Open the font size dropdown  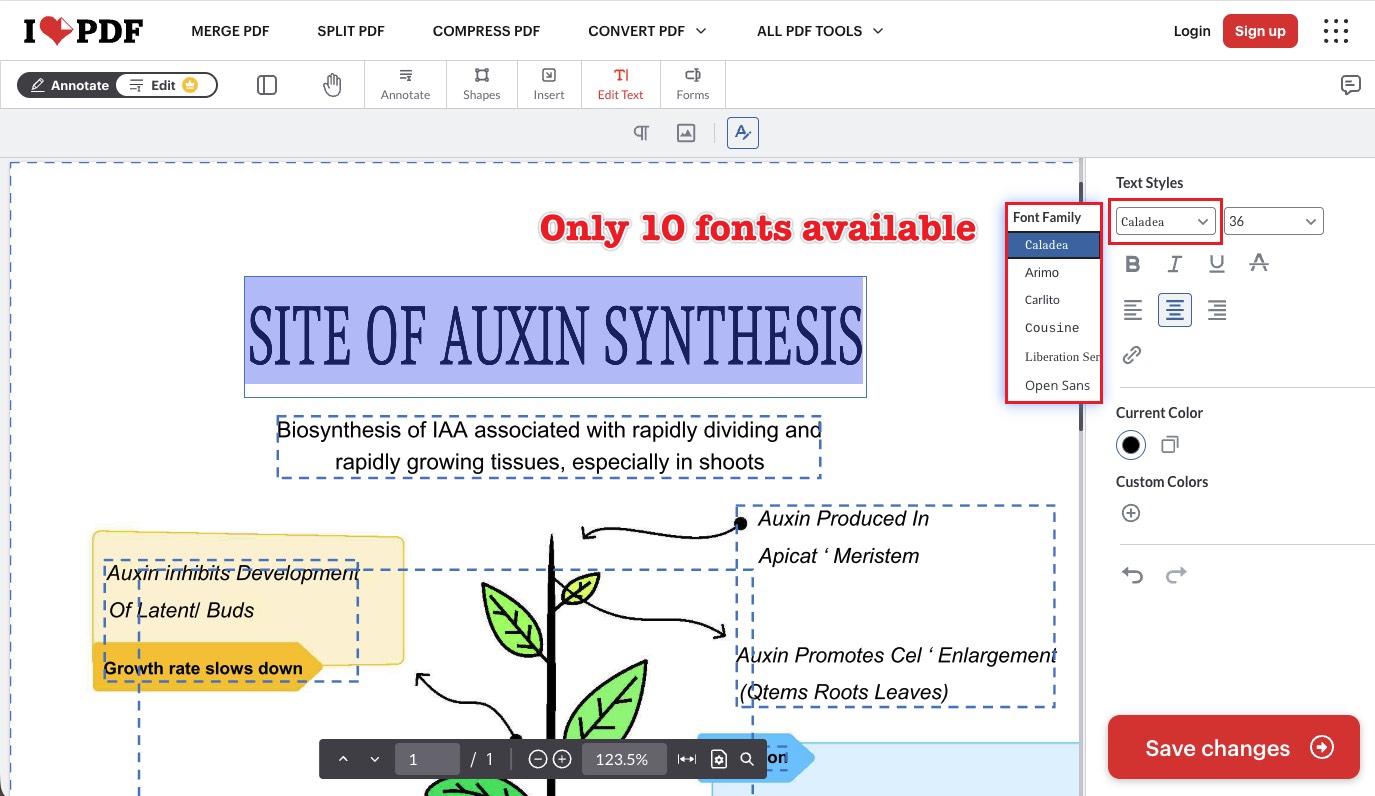click(1274, 221)
